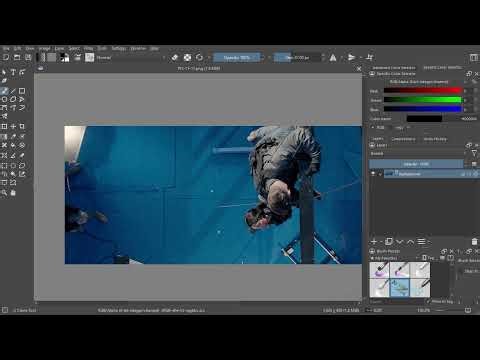Toggle wrap around mode icon
Image resolution: width=480 pixels, height=360 pixels.
[369, 57]
